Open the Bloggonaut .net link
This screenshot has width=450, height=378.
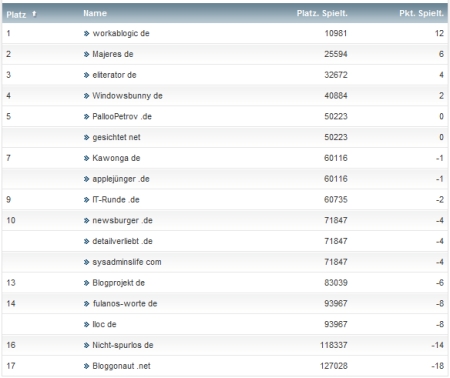[121, 366]
